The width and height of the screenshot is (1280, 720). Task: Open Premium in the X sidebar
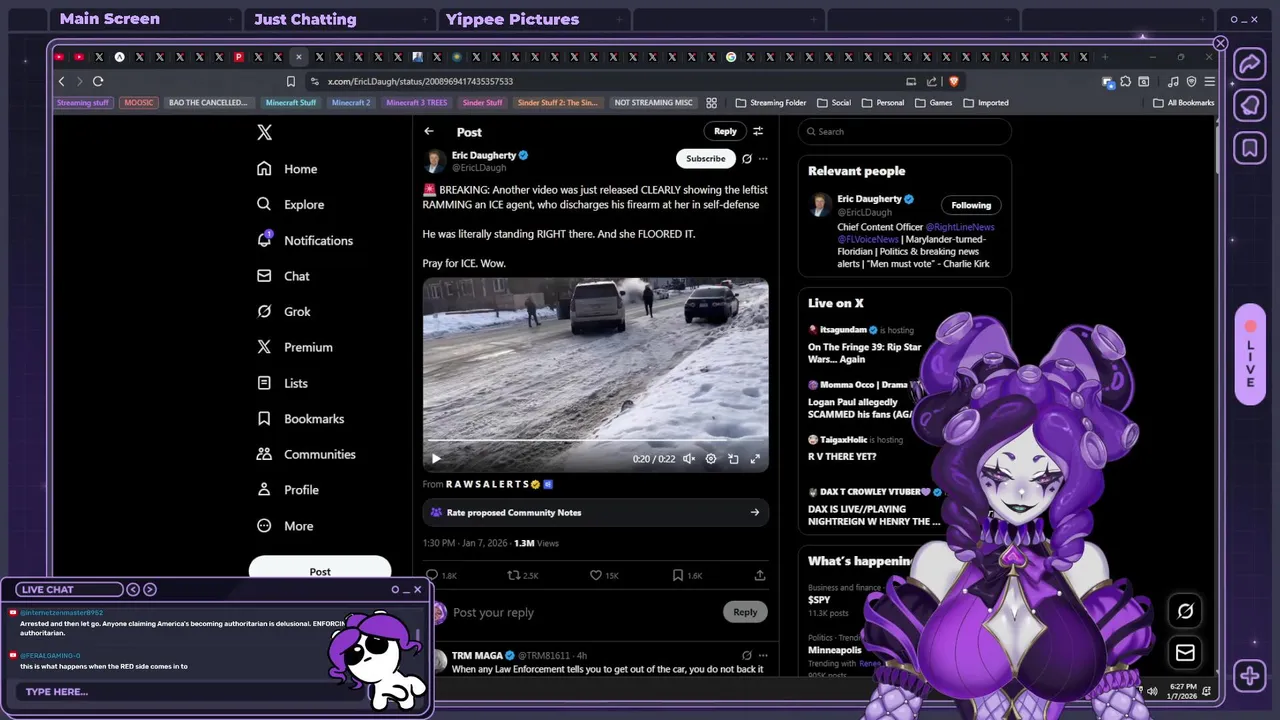(x=295, y=347)
